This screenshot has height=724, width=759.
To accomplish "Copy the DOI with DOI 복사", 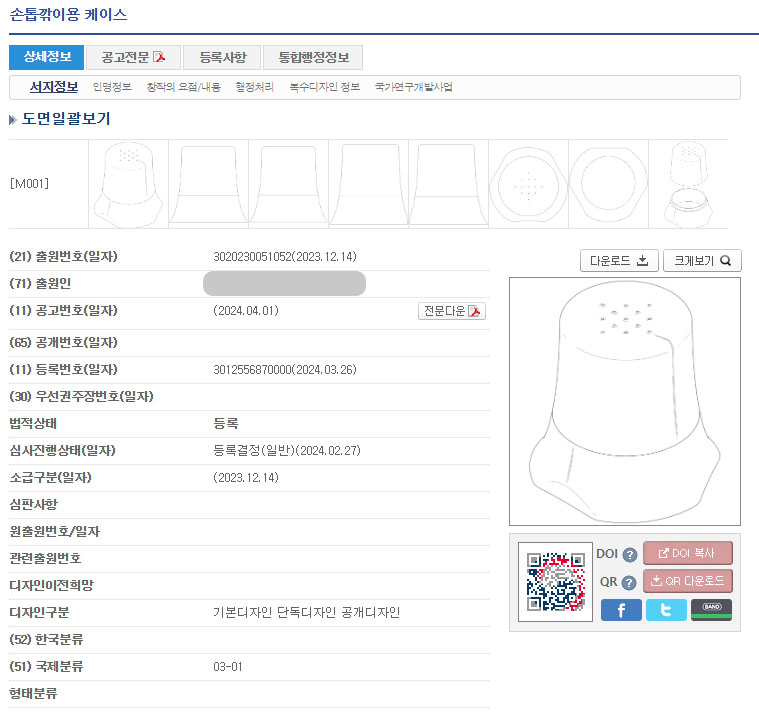I will pos(687,553).
